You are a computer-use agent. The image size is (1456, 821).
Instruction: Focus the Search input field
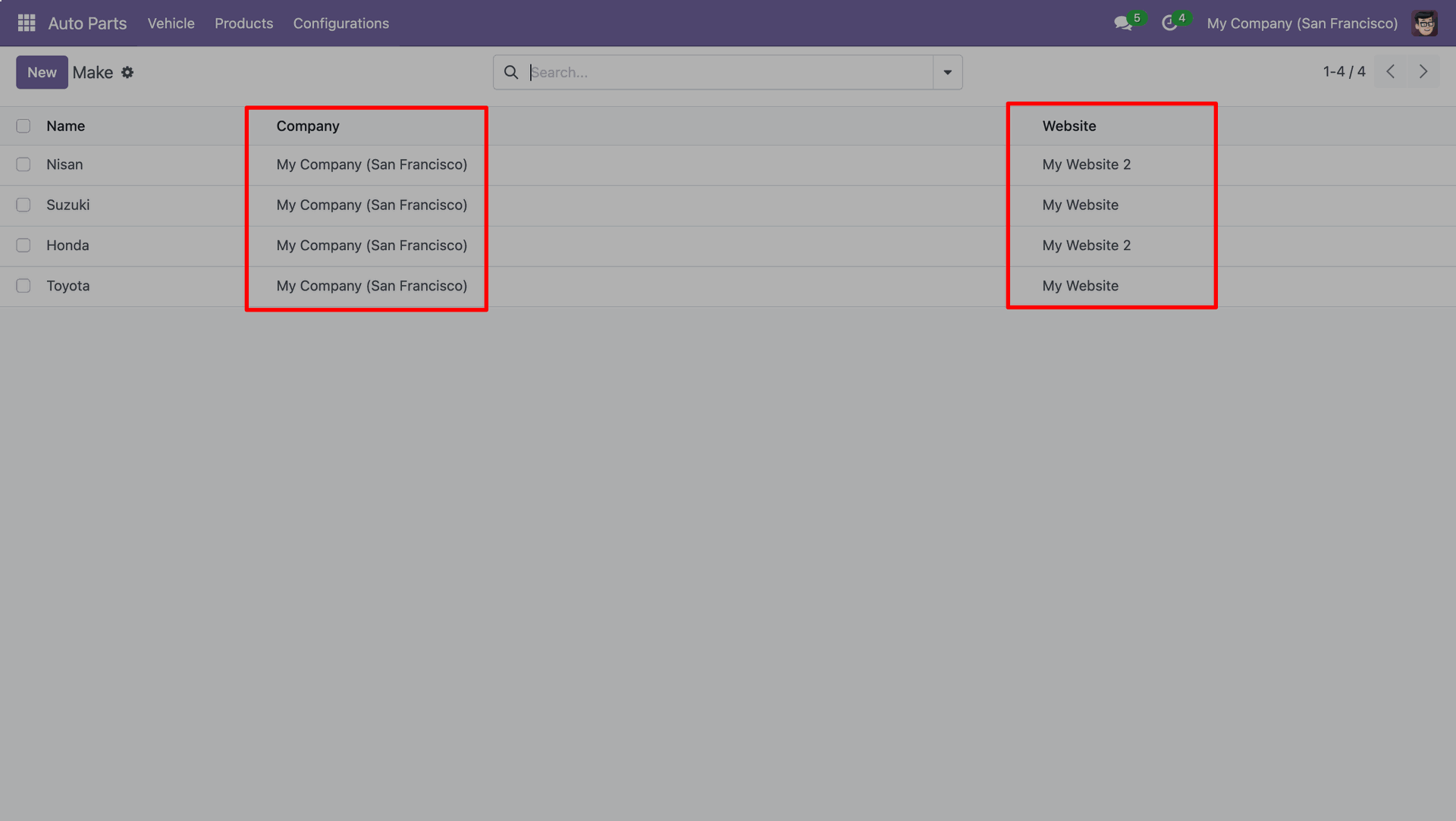[x=728, y=72]
